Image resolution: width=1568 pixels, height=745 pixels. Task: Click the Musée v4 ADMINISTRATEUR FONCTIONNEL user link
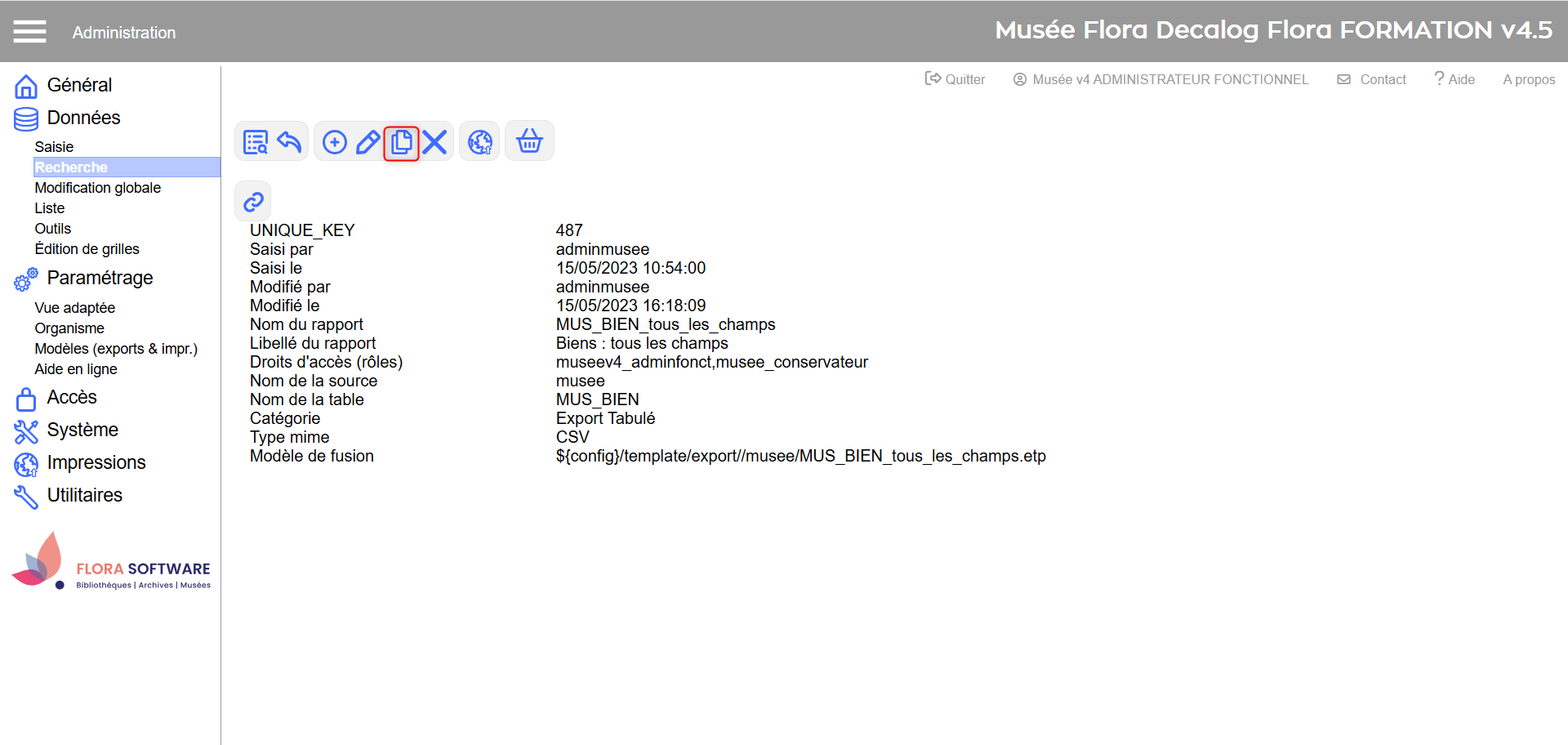coord(1160,79)
